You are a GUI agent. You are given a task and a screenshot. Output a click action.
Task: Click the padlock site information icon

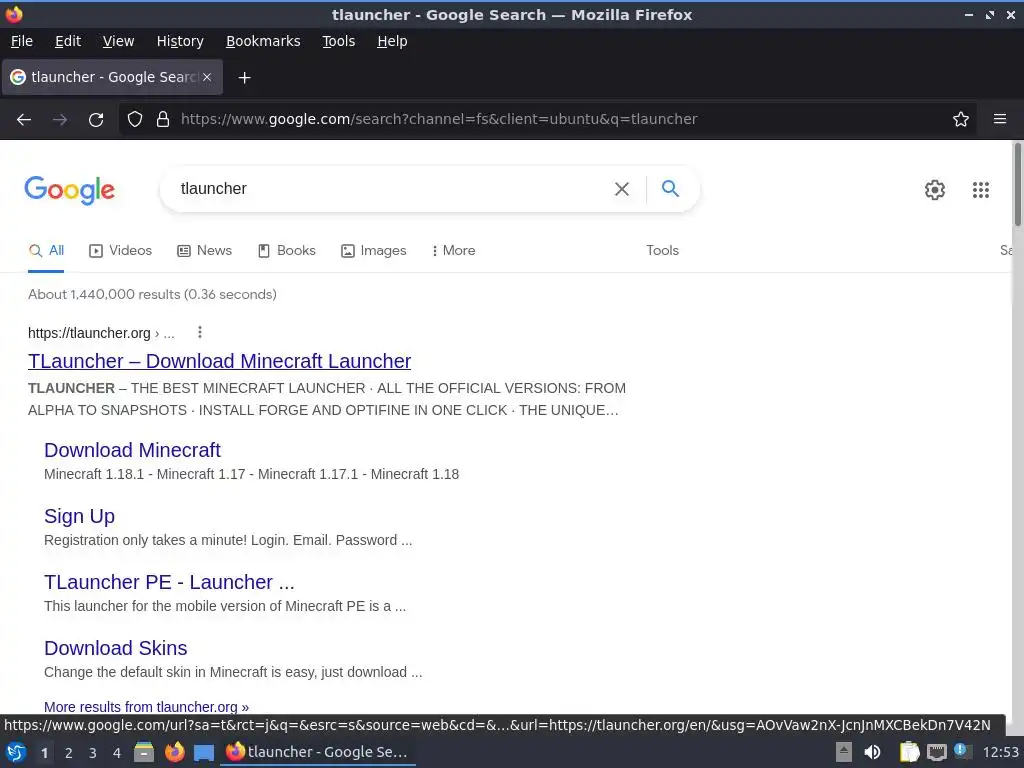(163, 119)
